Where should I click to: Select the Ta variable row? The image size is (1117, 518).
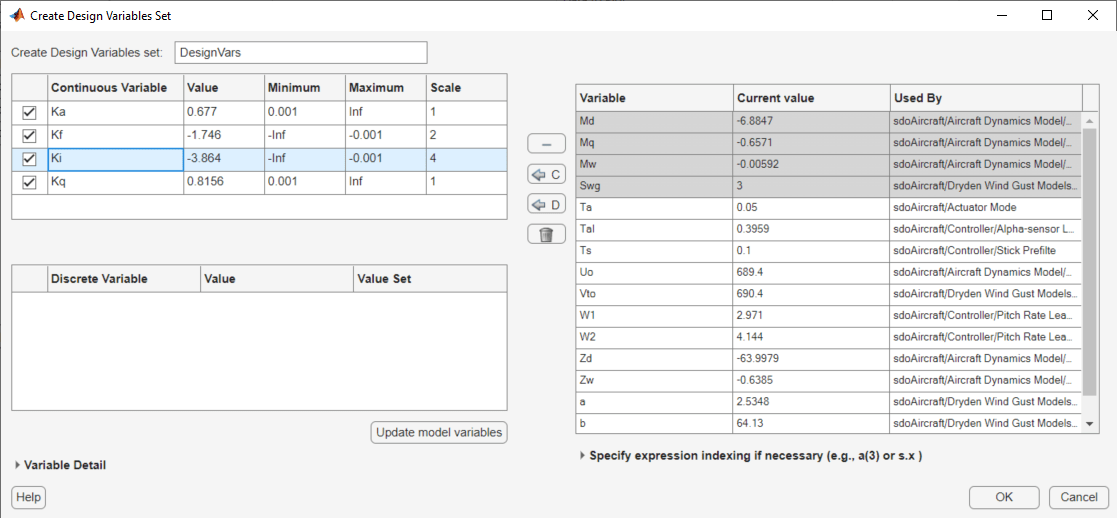655,207
